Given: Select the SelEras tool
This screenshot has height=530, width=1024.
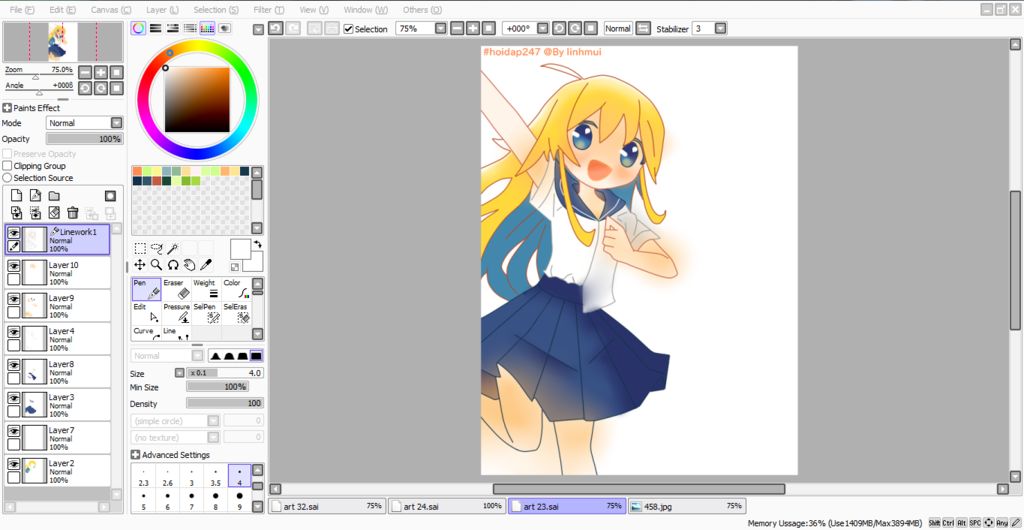Looking at the screenshot, I should pyautogui.click(x=236, y=313).
